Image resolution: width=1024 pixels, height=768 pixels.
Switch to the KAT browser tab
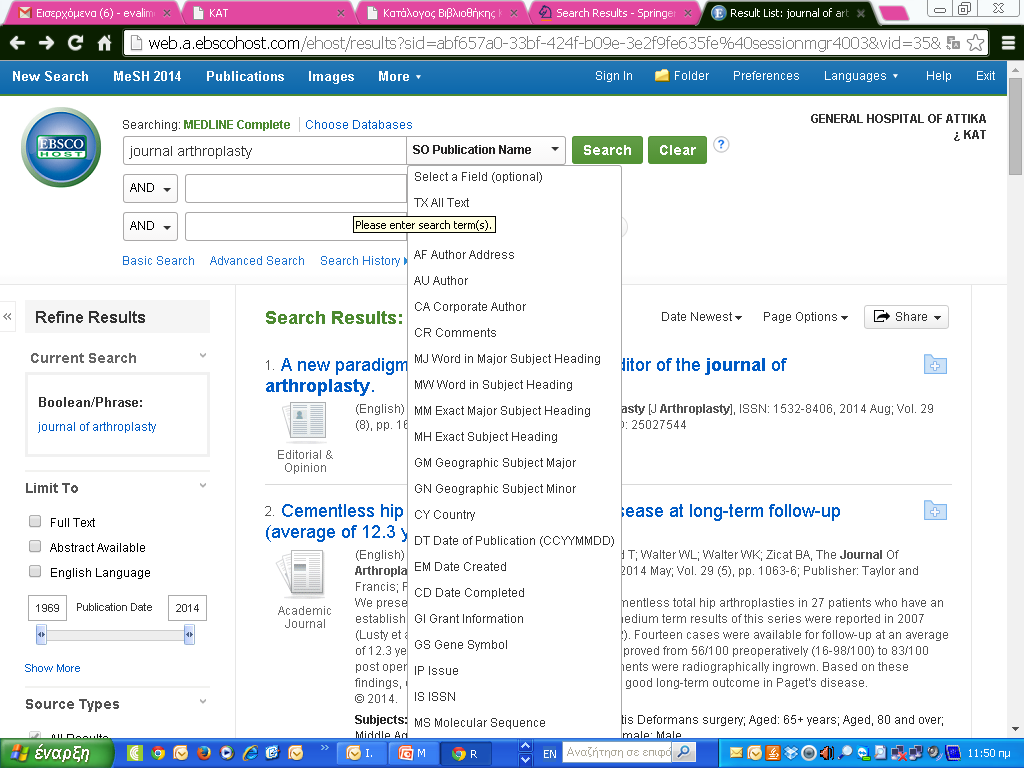pos(268,13)
